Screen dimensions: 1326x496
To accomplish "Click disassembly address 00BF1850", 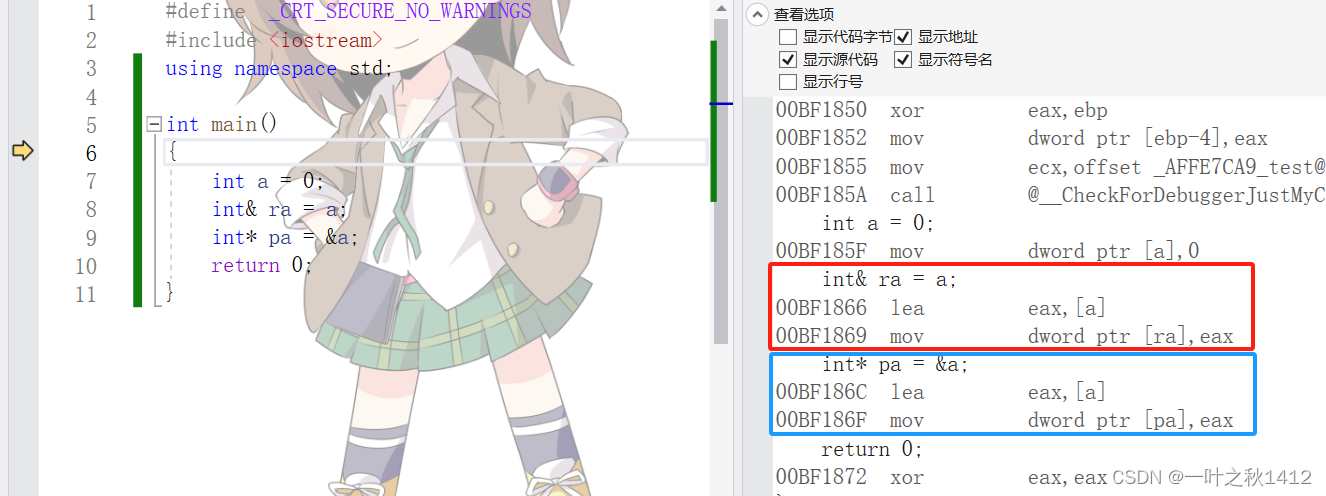I will [x=821, y=110].
